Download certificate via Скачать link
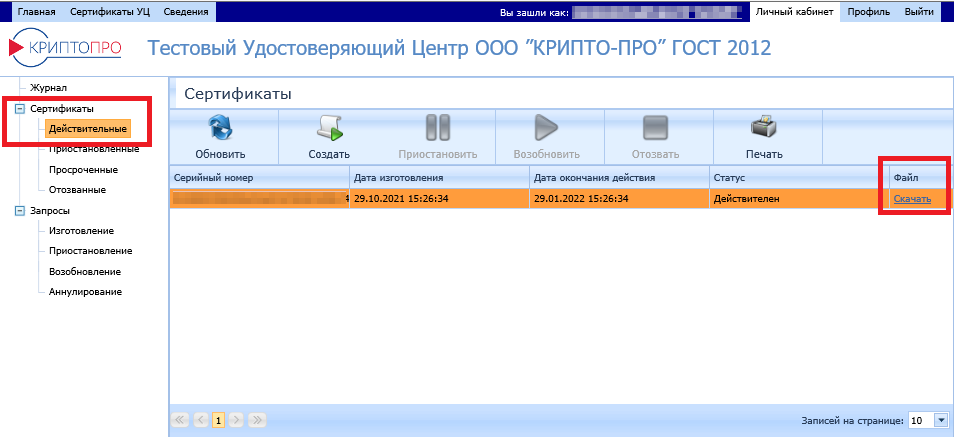The image size is (954, 437). coord(912,198)
